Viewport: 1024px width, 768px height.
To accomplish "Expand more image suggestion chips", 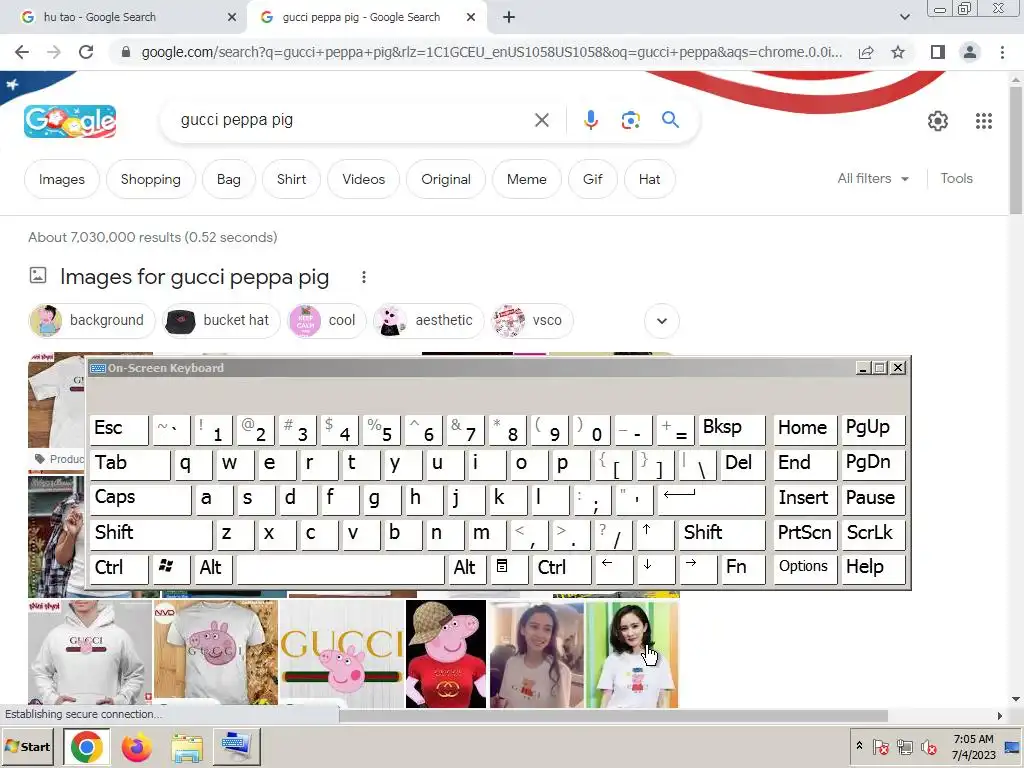I will click(662, 321).
